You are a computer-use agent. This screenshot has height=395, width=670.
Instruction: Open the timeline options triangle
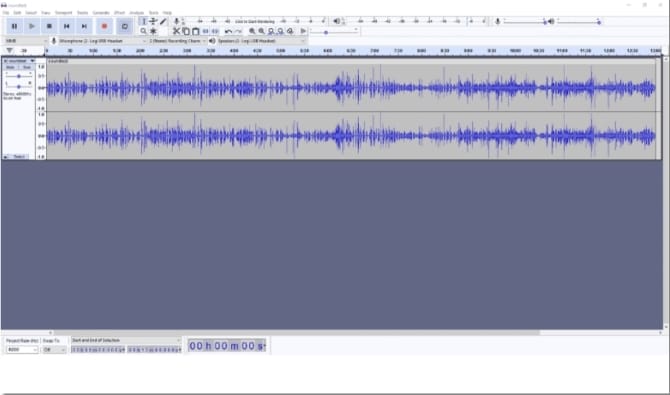pyautogui.click(x=9, y=50)
